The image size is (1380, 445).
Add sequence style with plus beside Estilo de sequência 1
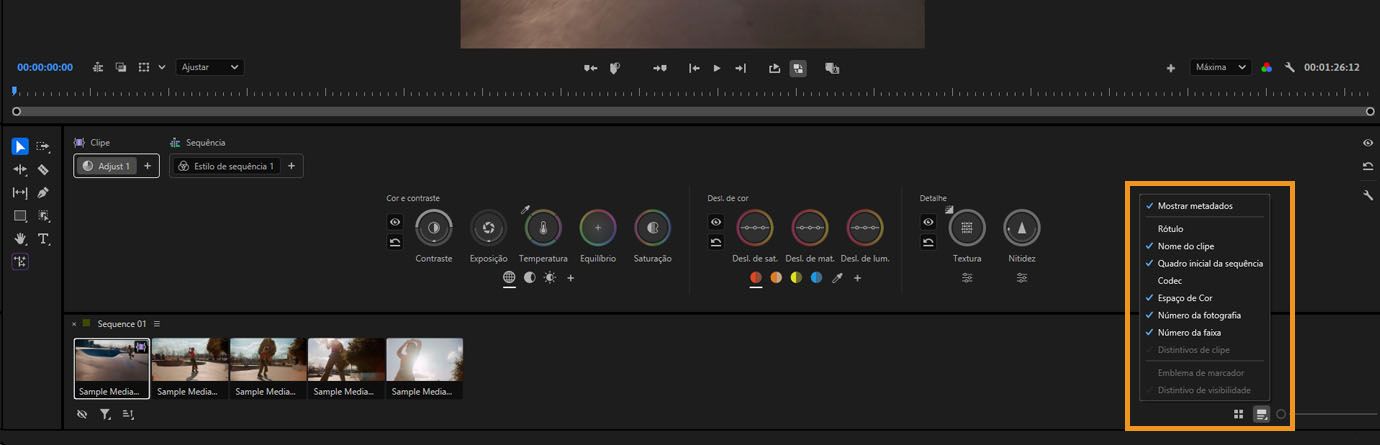[291, 166]
